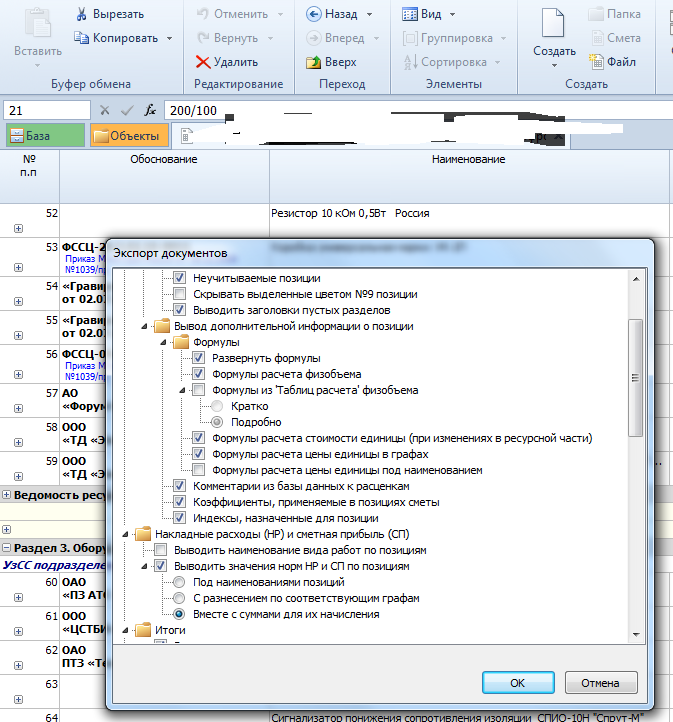Toggle Формулы расчета физобъема checkbox
Image resolution: width=673 pixels, height=722 pixels.
click(x=198, y=374)
